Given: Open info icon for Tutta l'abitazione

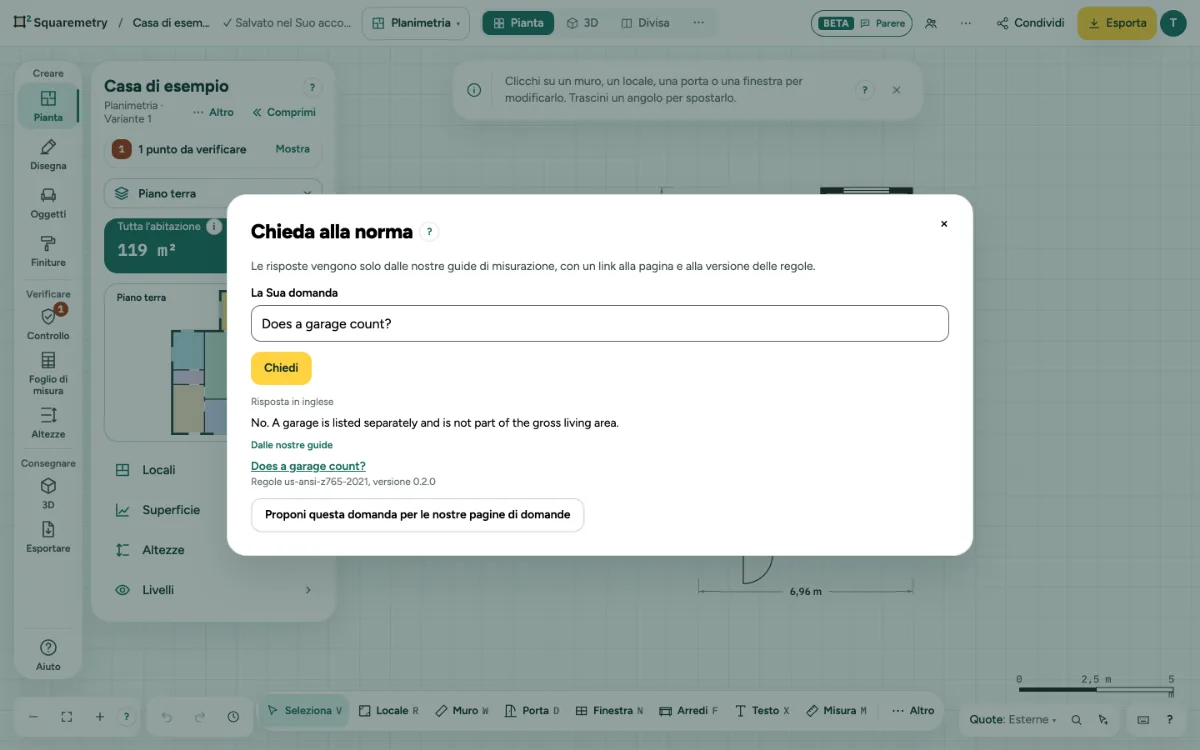Looking at the screenshot, I should 213,227.
